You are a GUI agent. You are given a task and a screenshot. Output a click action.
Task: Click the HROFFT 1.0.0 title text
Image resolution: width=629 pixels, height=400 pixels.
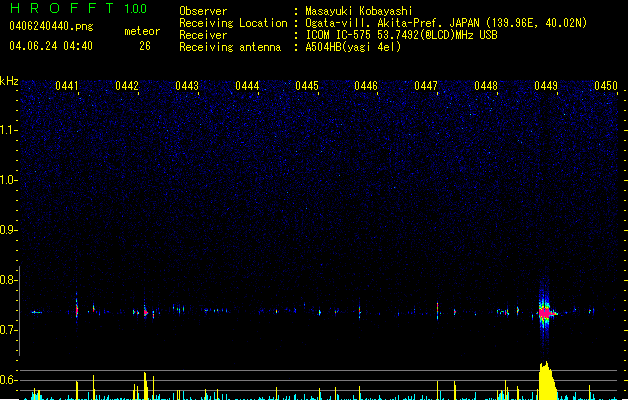pos(79,8)
